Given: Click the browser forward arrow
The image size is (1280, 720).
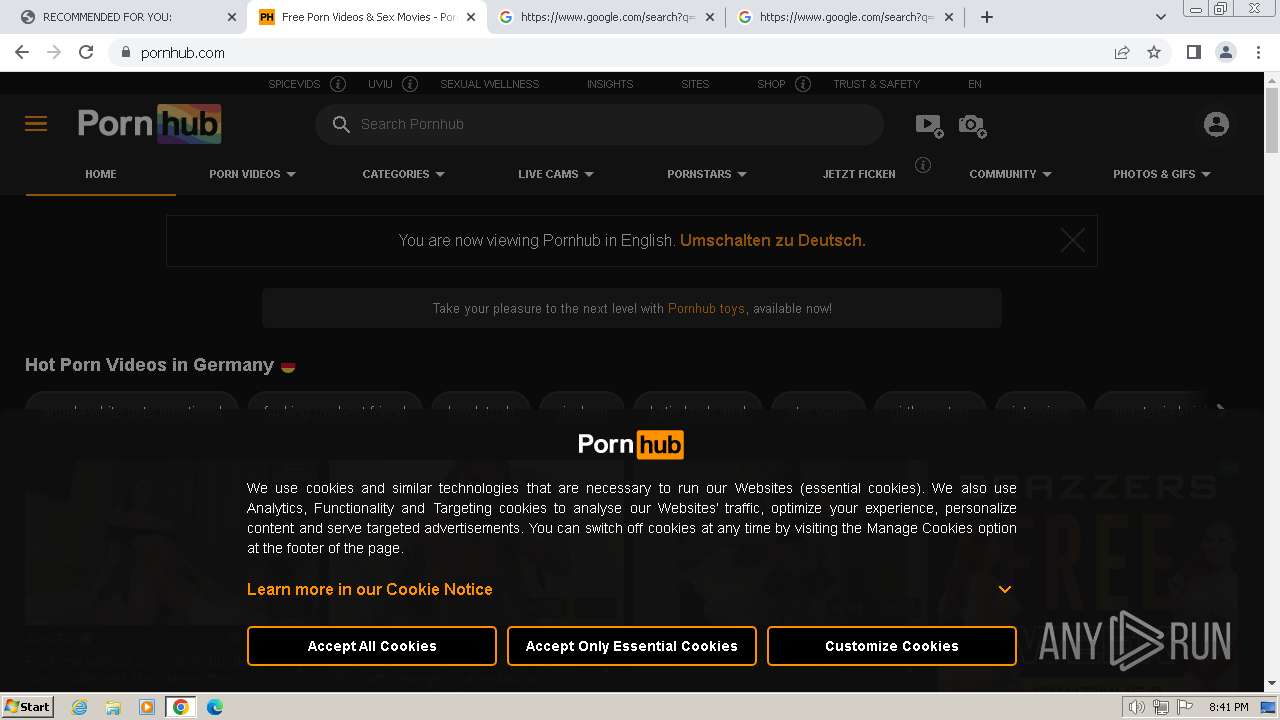Looking at the screenshot, I should 54,52.
